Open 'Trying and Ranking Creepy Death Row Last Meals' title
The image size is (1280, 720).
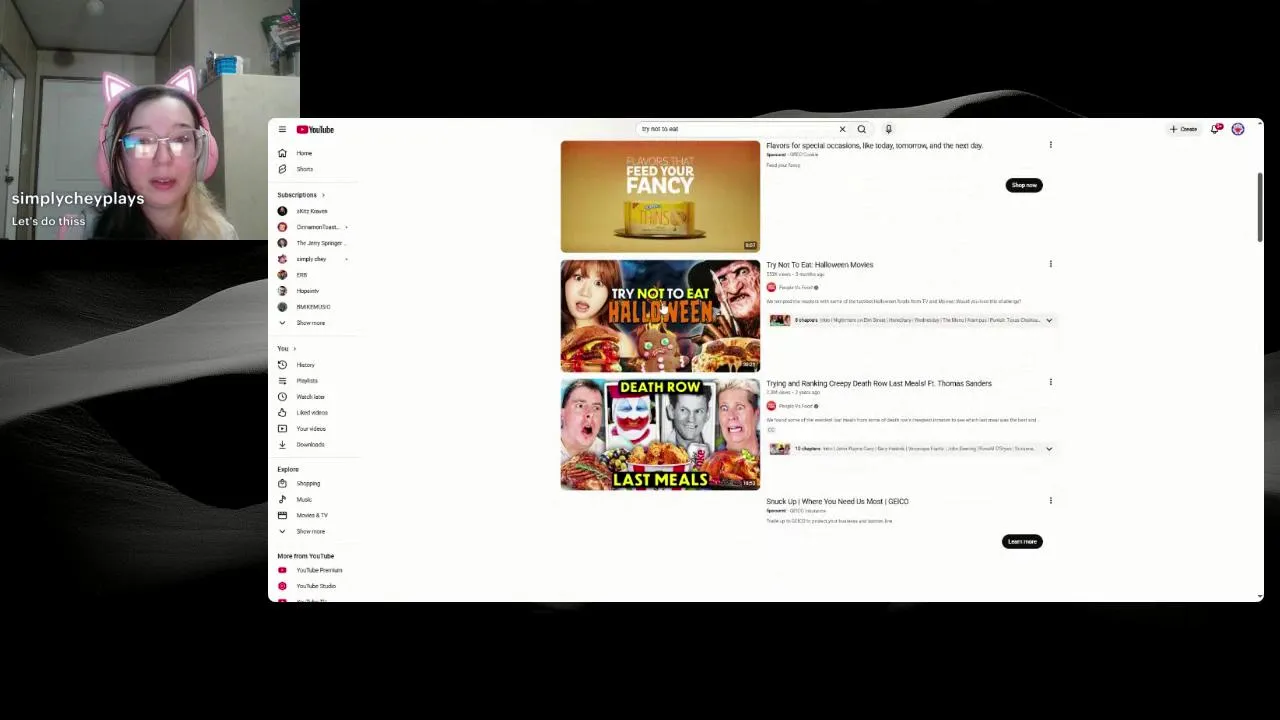pyautogui.click(x=879, y=383)
